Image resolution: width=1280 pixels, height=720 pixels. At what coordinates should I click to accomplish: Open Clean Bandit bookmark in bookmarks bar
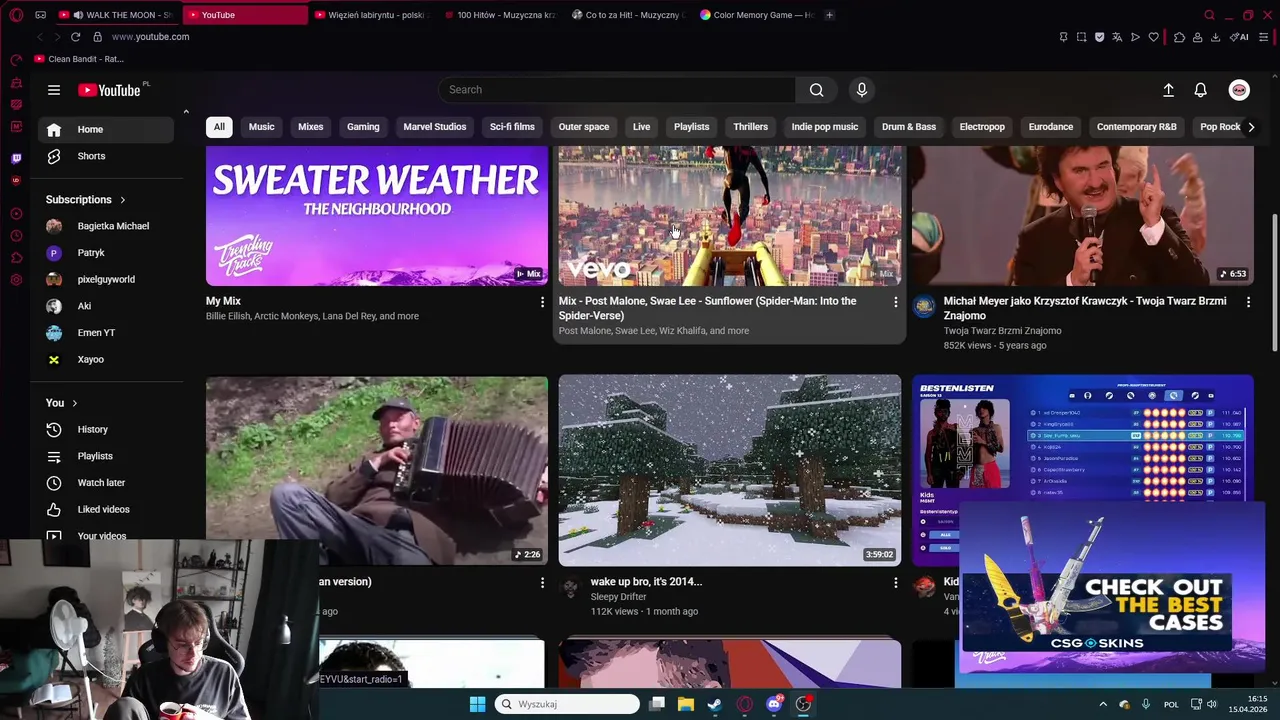click(79, 59)
